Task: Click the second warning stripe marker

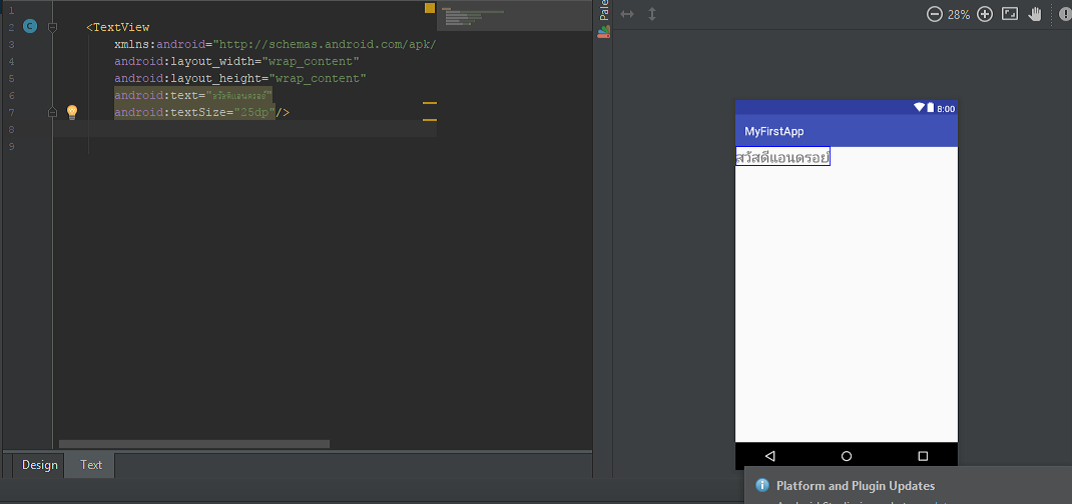Action: pos(429,120)
